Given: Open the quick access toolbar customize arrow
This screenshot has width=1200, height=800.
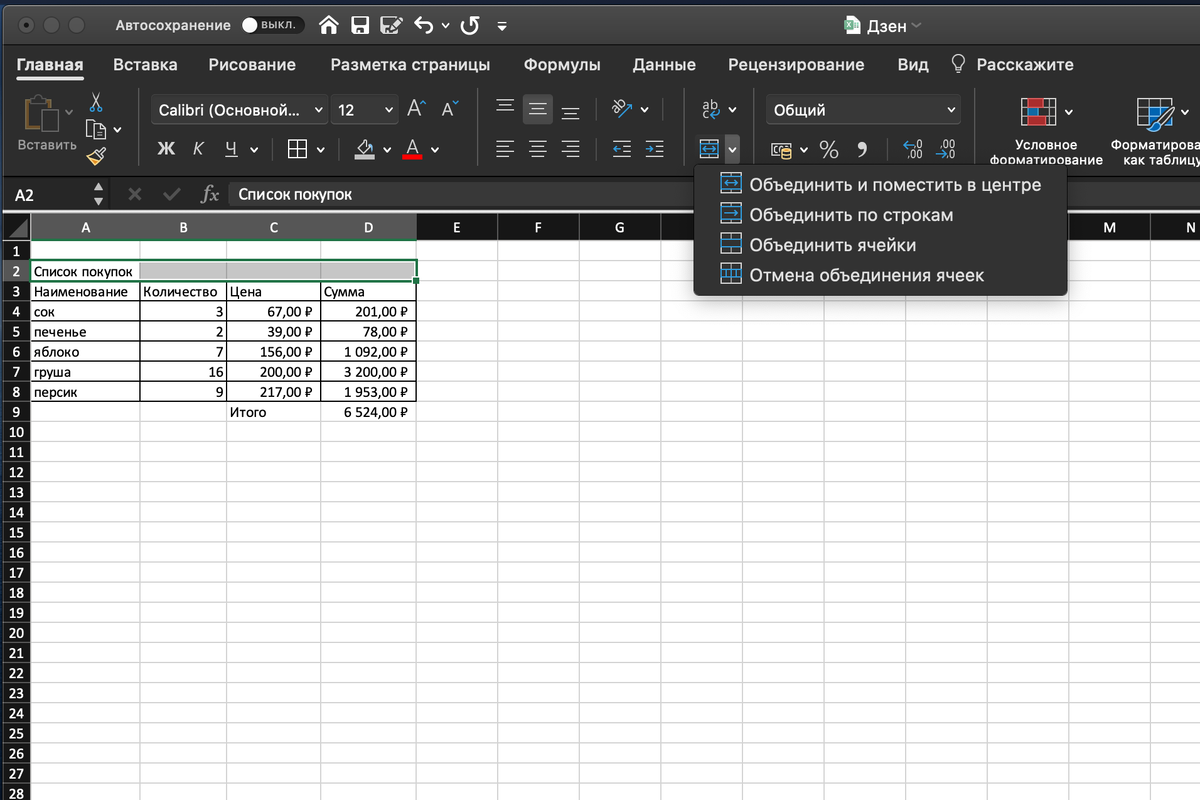Looking at the screenshot, I should pyautogui.click(x=502, y=26).
